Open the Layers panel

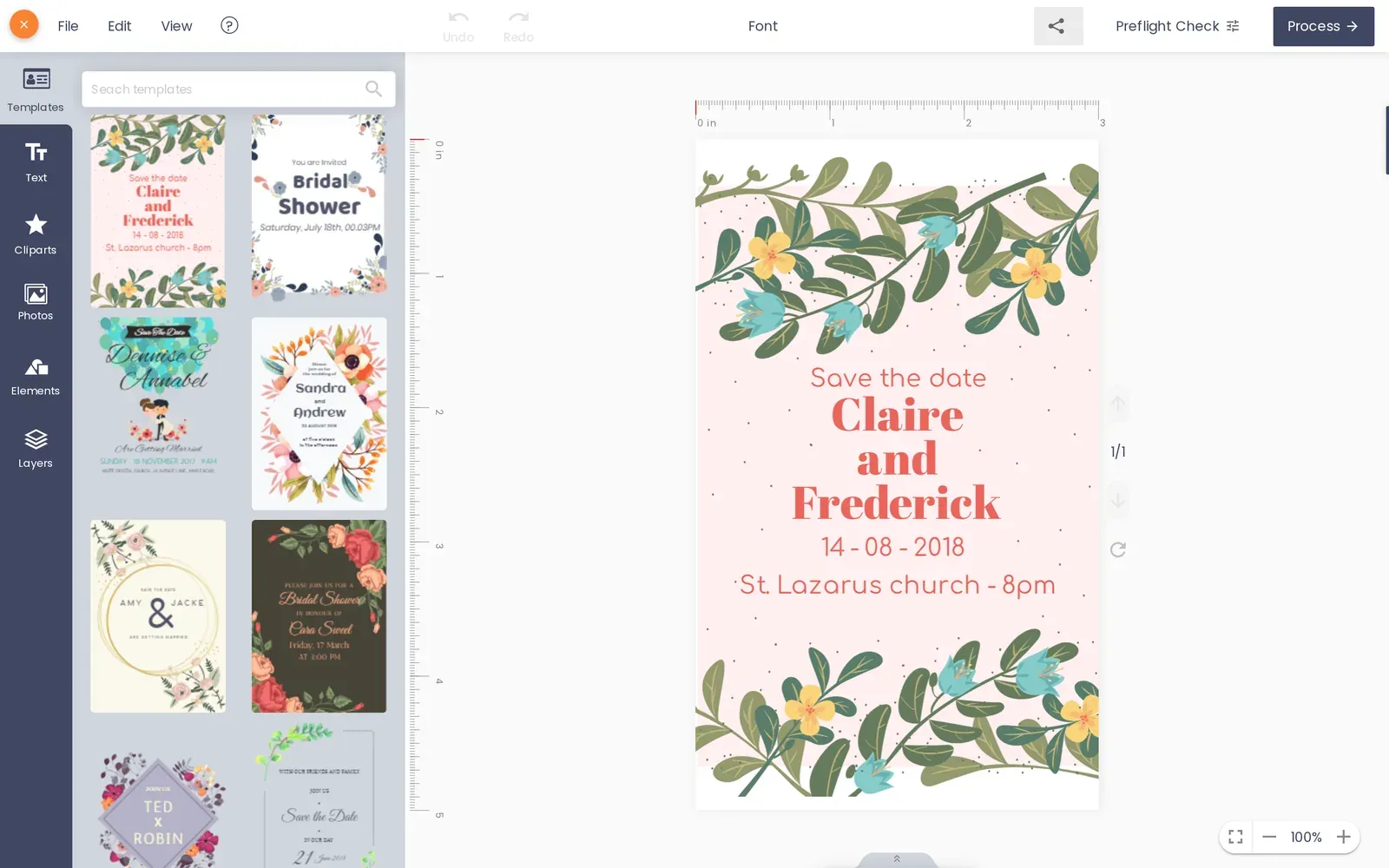point(36,449)
